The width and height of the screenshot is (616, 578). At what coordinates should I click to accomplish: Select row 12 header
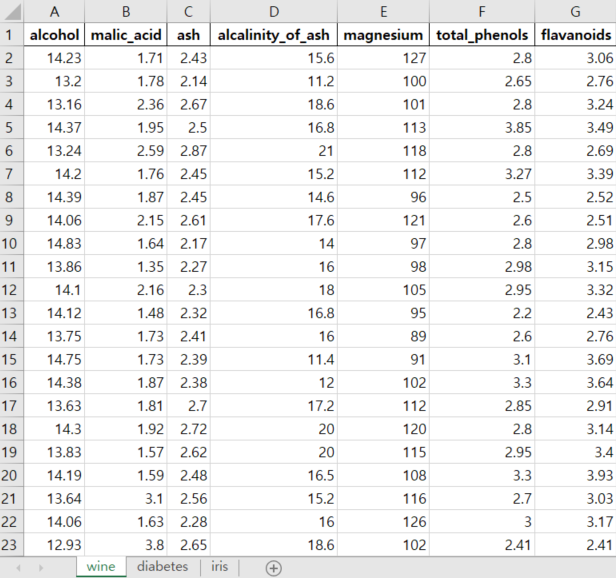pos(12,290)
